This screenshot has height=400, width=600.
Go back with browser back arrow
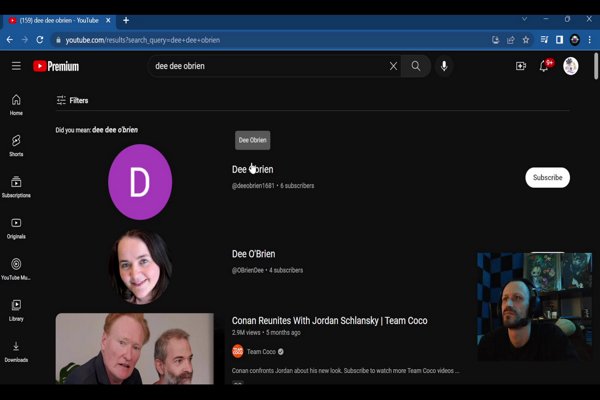point(10,40)
